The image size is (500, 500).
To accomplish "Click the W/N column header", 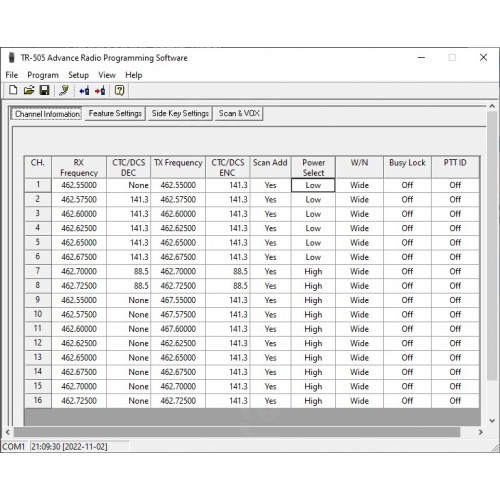I will (359, 167).
